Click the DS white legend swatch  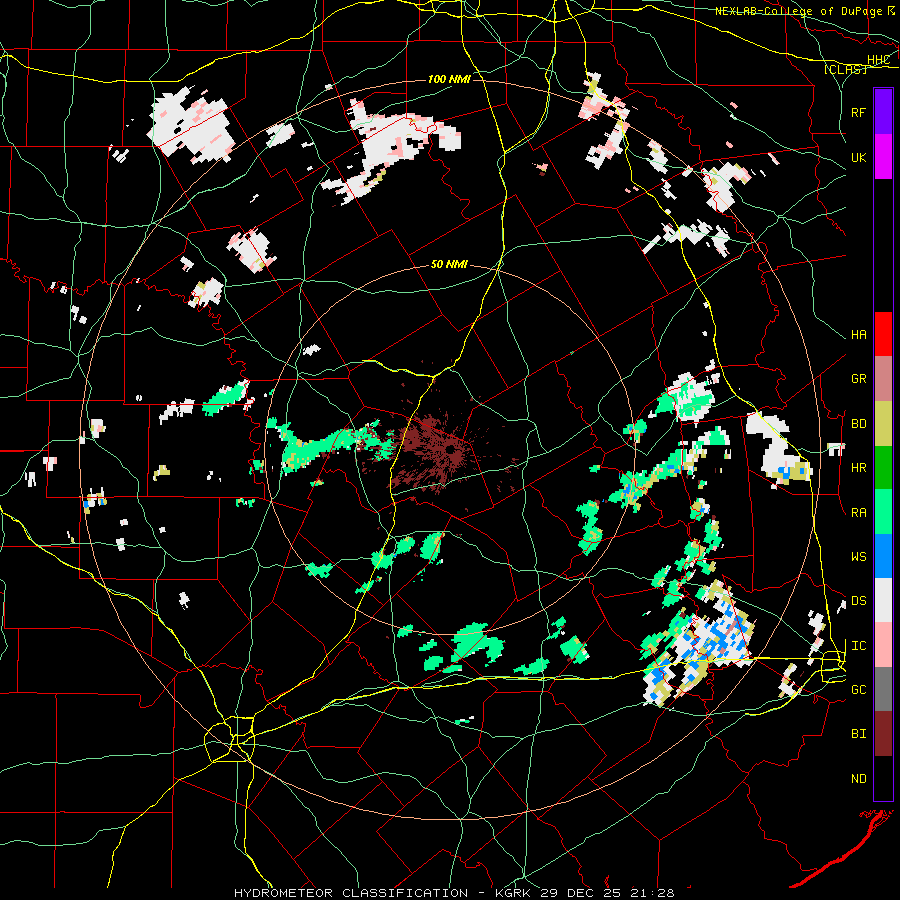883,600
